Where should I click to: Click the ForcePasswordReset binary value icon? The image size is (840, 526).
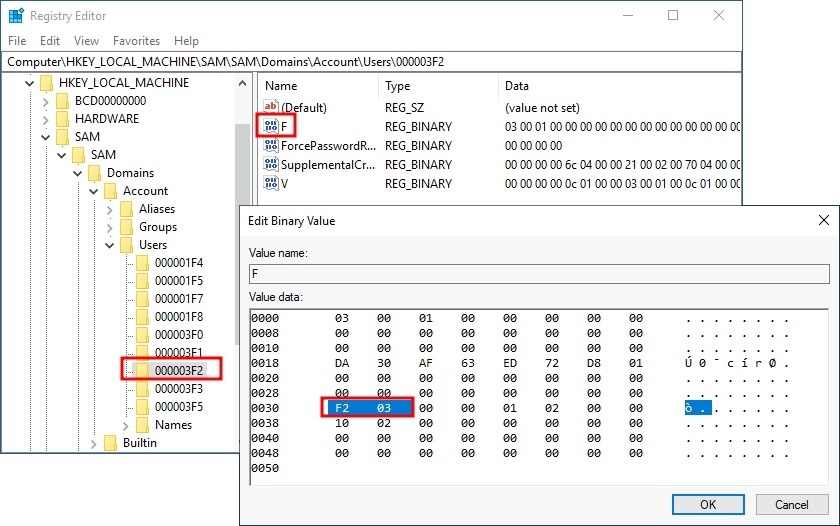coord(270,146)
